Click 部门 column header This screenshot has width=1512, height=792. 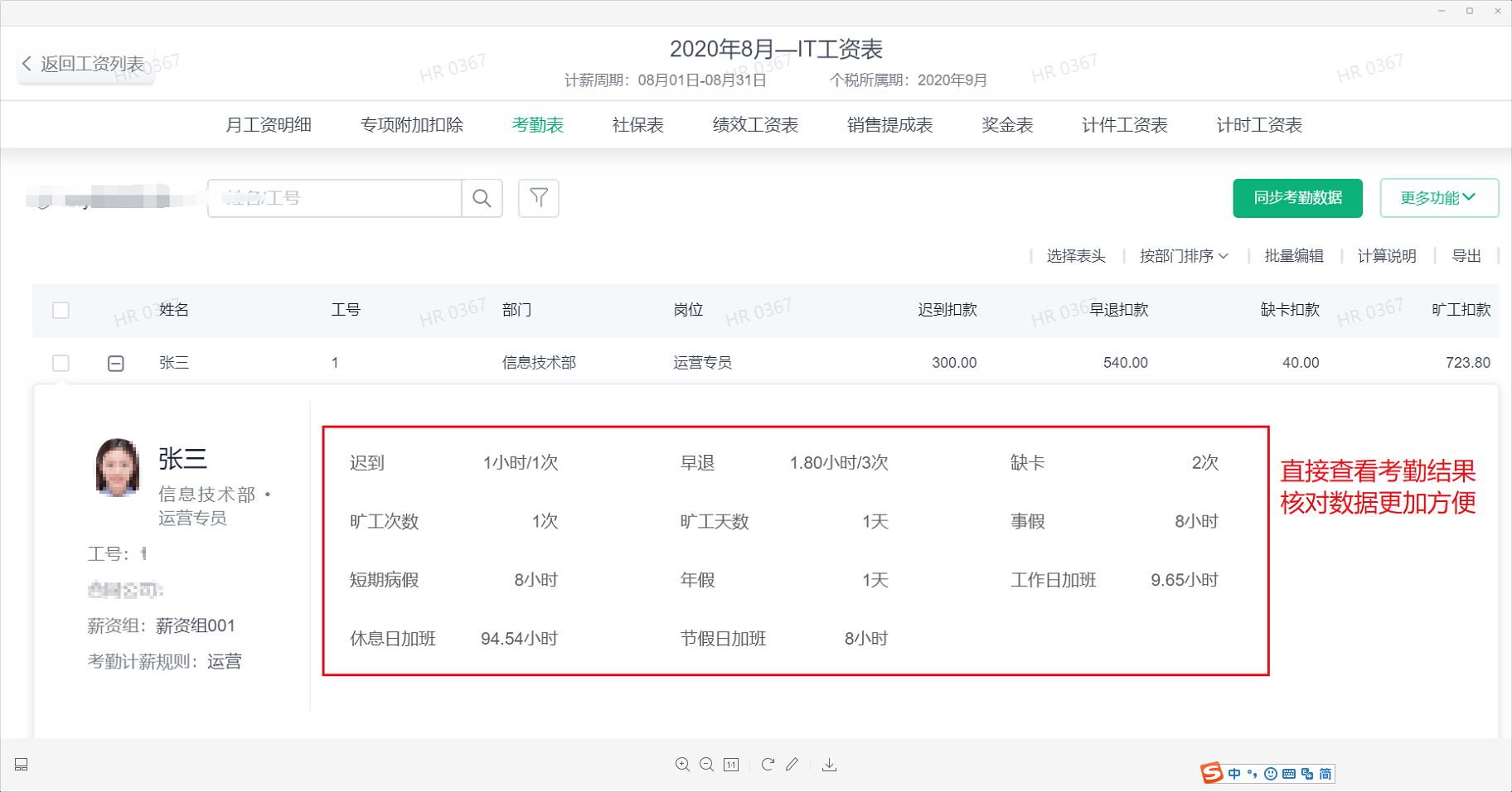(517, 310)
